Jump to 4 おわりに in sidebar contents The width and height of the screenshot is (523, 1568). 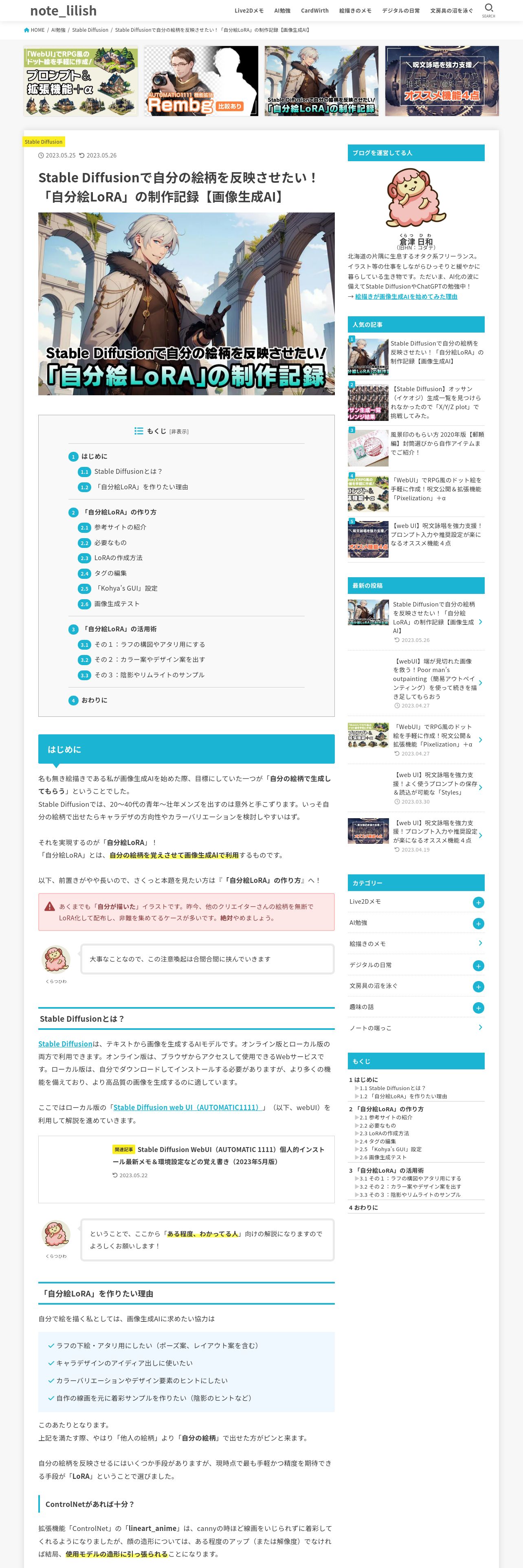(363, 1208)
